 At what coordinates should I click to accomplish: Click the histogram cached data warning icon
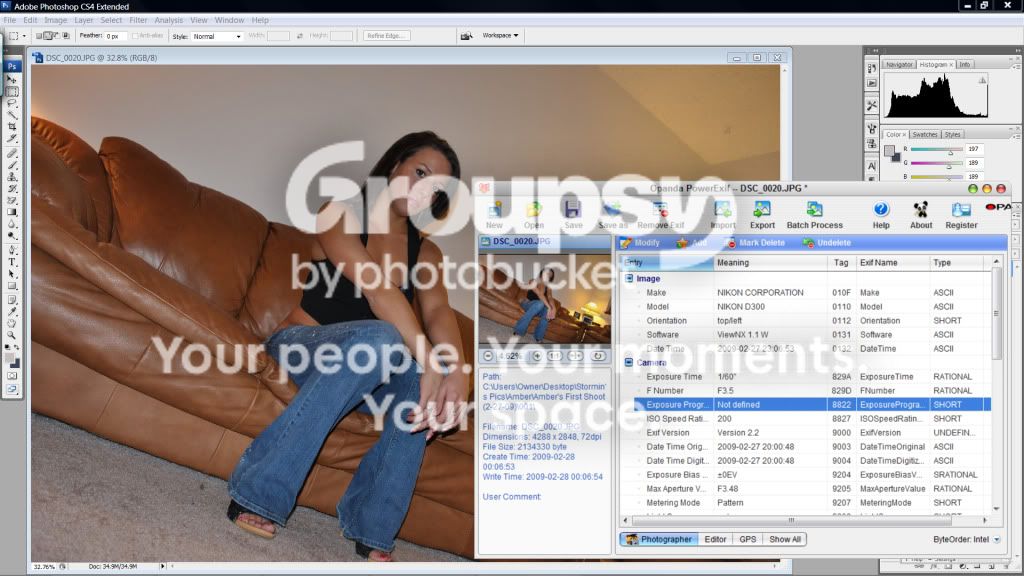click(982, 80)
